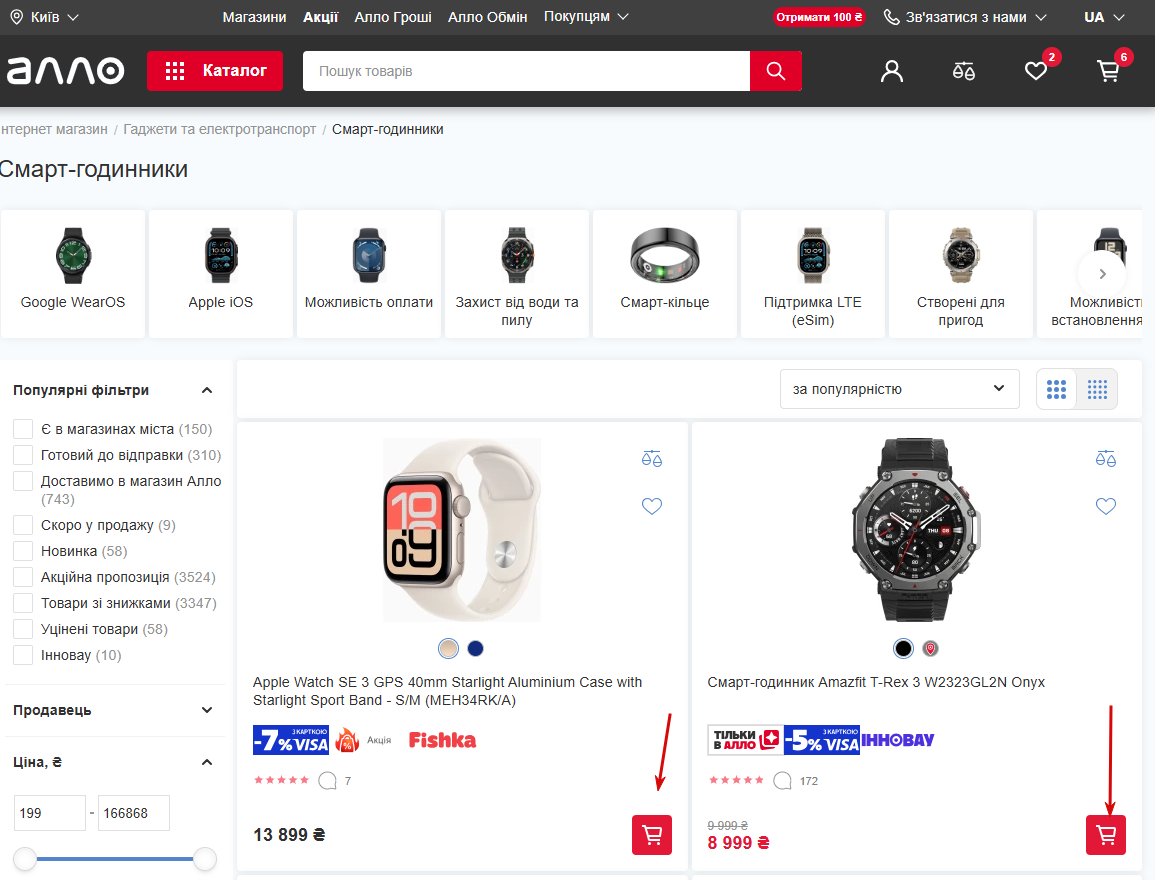Open Amazfit T-Rex 3 product title
Image resolution: width=1155 pixels, height=880 pixels.
click(876, 683)
